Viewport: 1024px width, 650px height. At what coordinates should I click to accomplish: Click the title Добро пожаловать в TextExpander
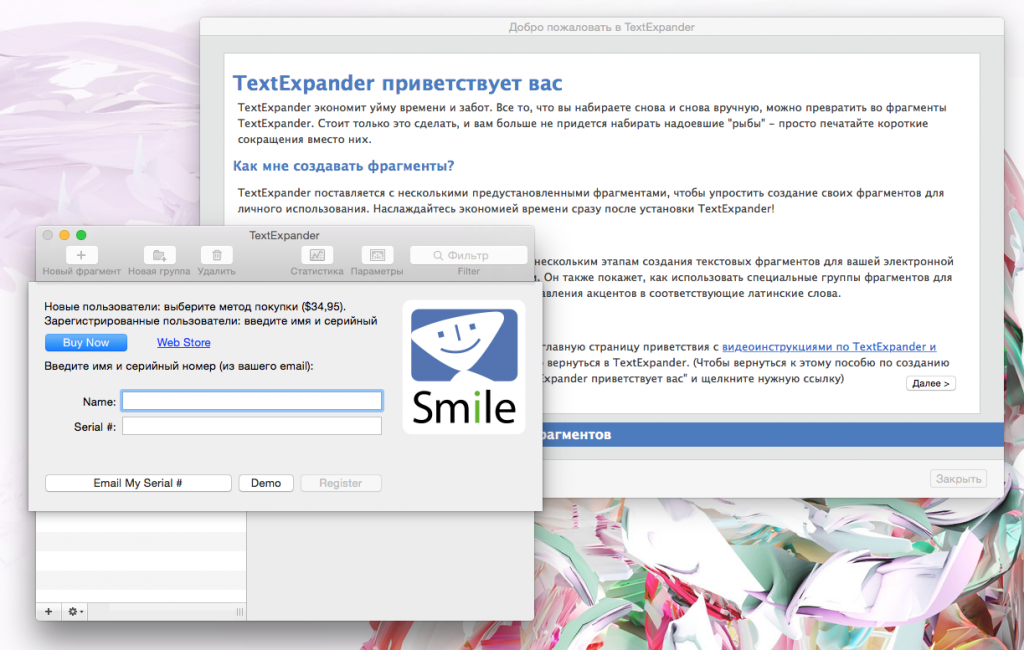(601, 27)
